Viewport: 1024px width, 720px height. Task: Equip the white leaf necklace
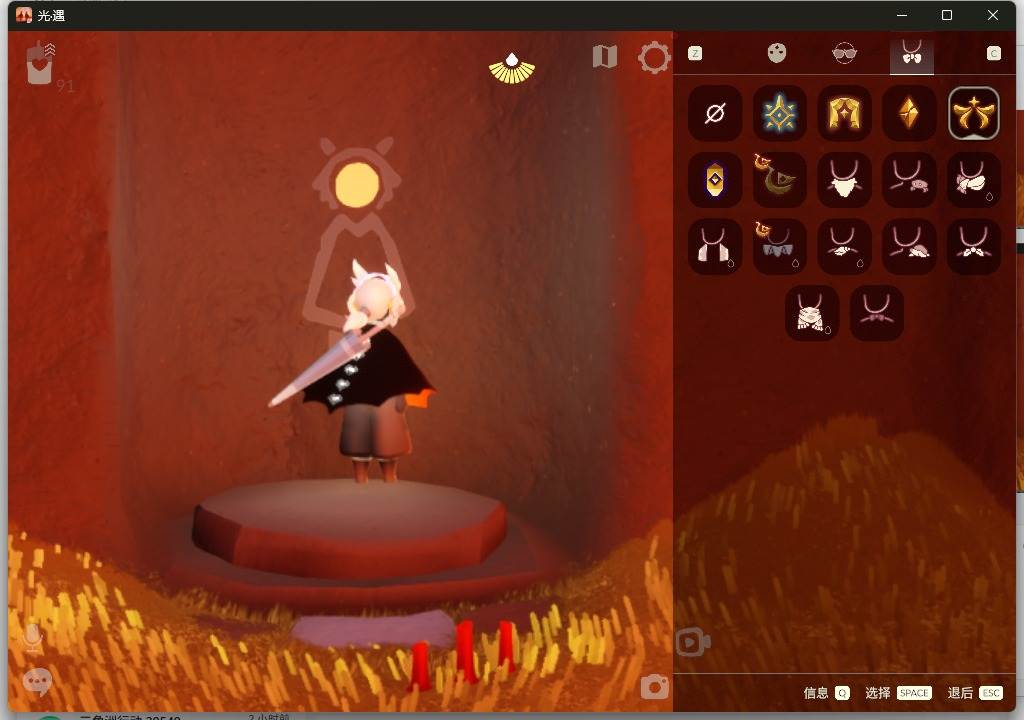(x=844, y=246)
